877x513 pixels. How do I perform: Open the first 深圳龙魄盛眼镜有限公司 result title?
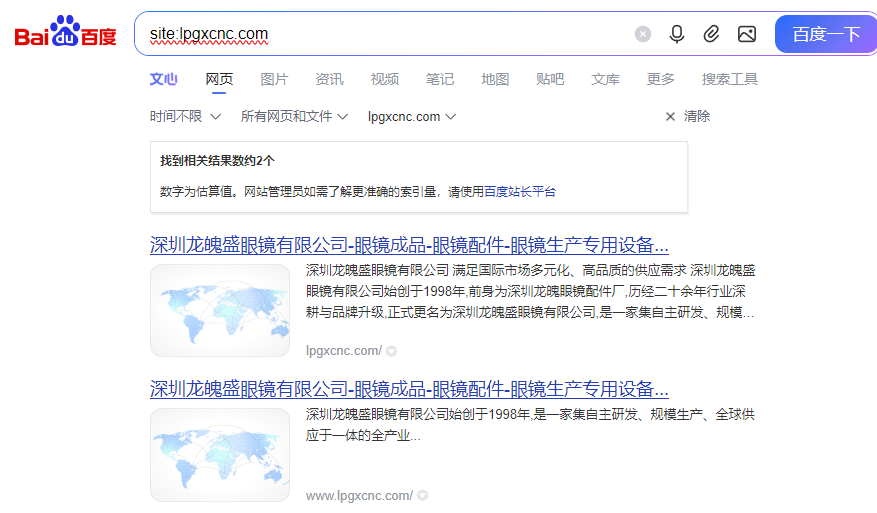coord(409,245)
